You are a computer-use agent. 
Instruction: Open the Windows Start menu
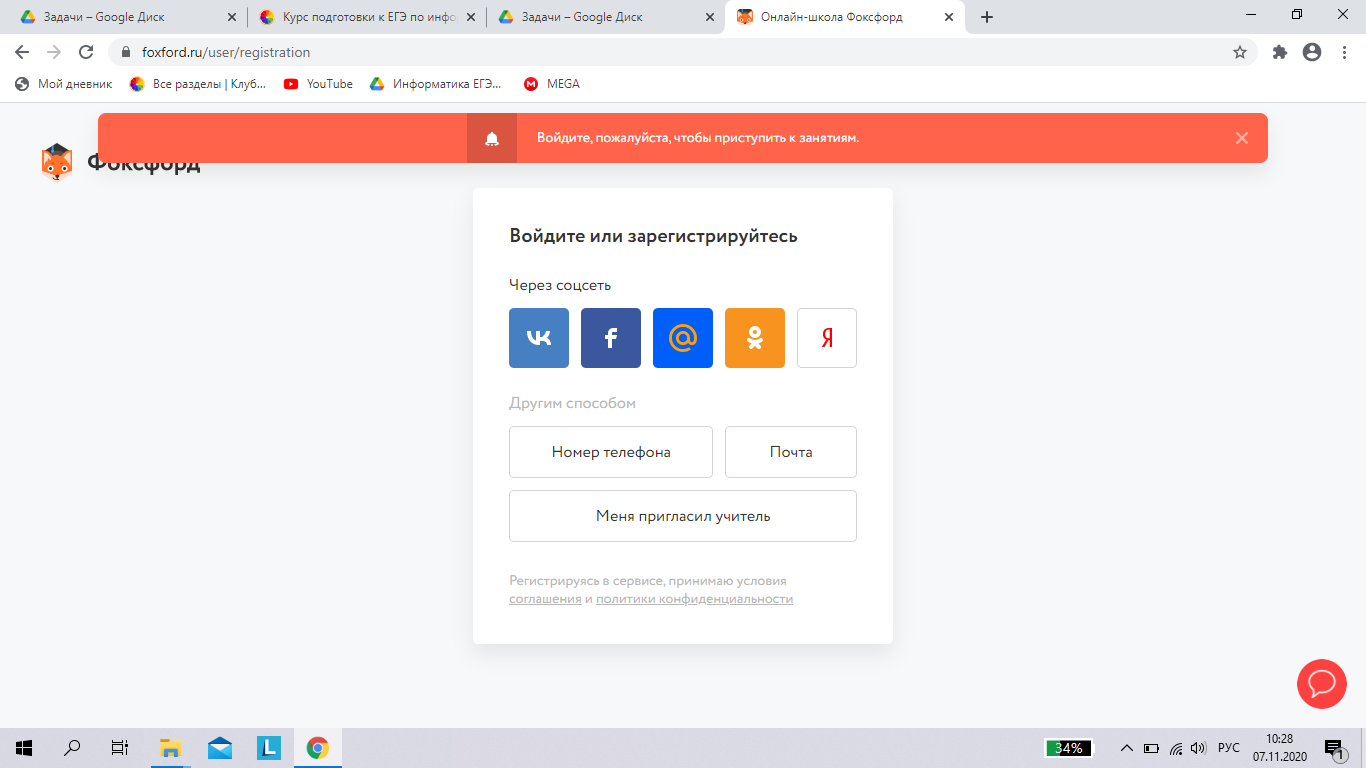[24, 747]
